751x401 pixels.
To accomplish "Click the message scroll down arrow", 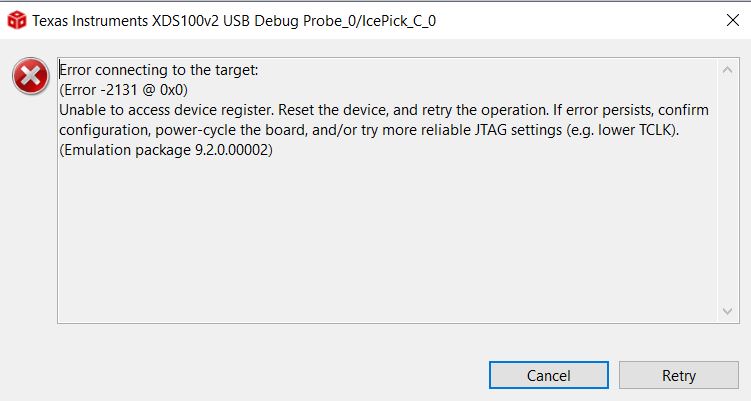I will [727, 311].
